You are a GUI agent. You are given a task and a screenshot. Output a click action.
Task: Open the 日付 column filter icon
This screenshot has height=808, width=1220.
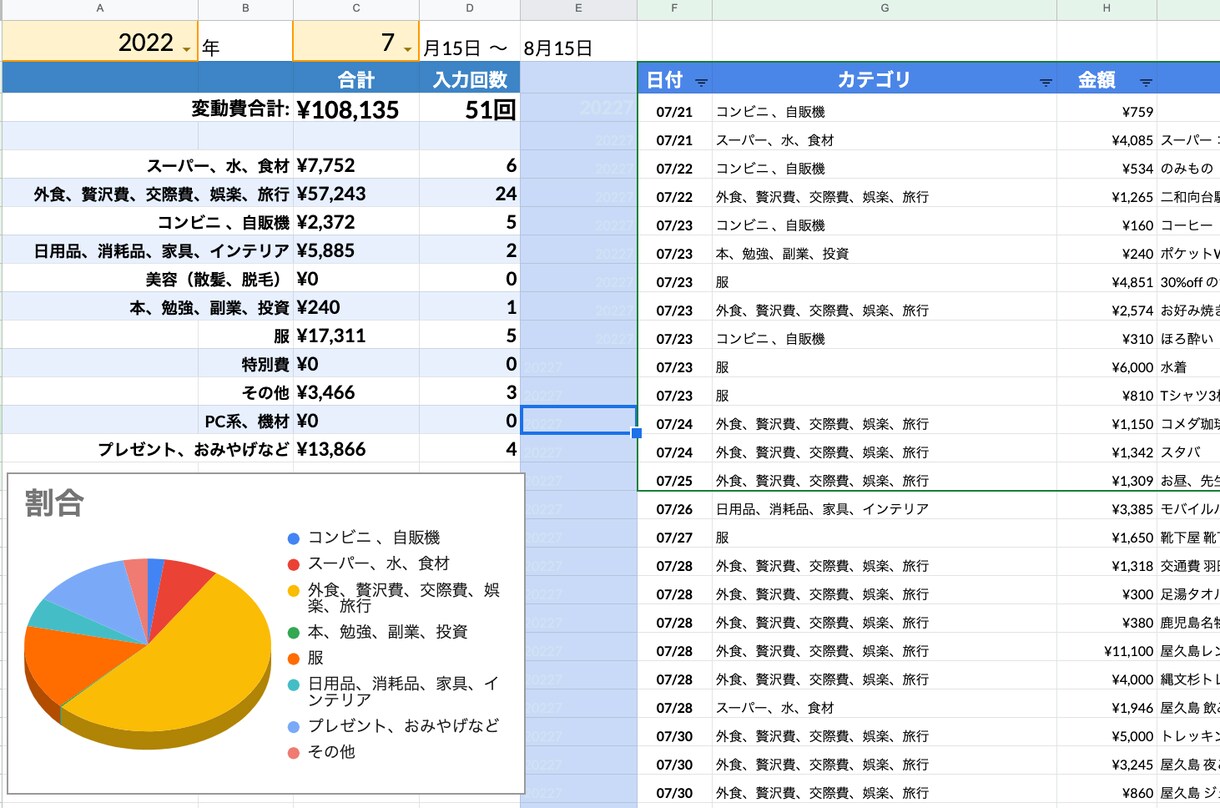coord(701,82)
